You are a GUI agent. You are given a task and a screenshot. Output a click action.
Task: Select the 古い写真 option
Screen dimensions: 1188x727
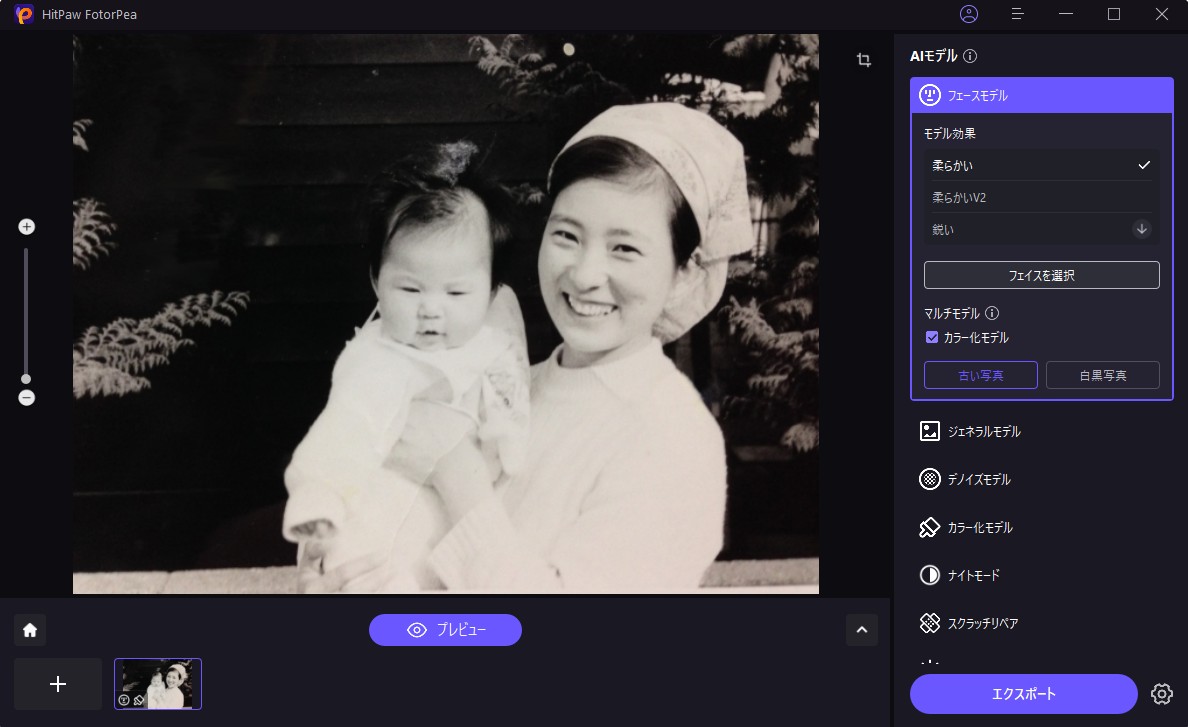tap(980, 376)
